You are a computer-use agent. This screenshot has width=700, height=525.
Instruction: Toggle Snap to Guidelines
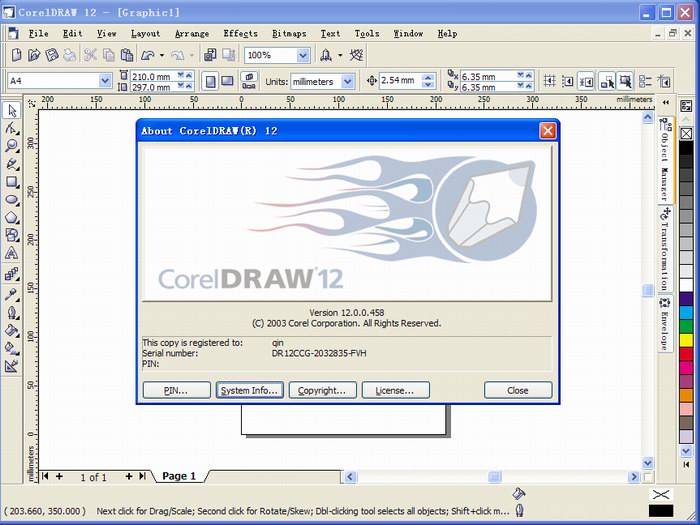(567, 81)
